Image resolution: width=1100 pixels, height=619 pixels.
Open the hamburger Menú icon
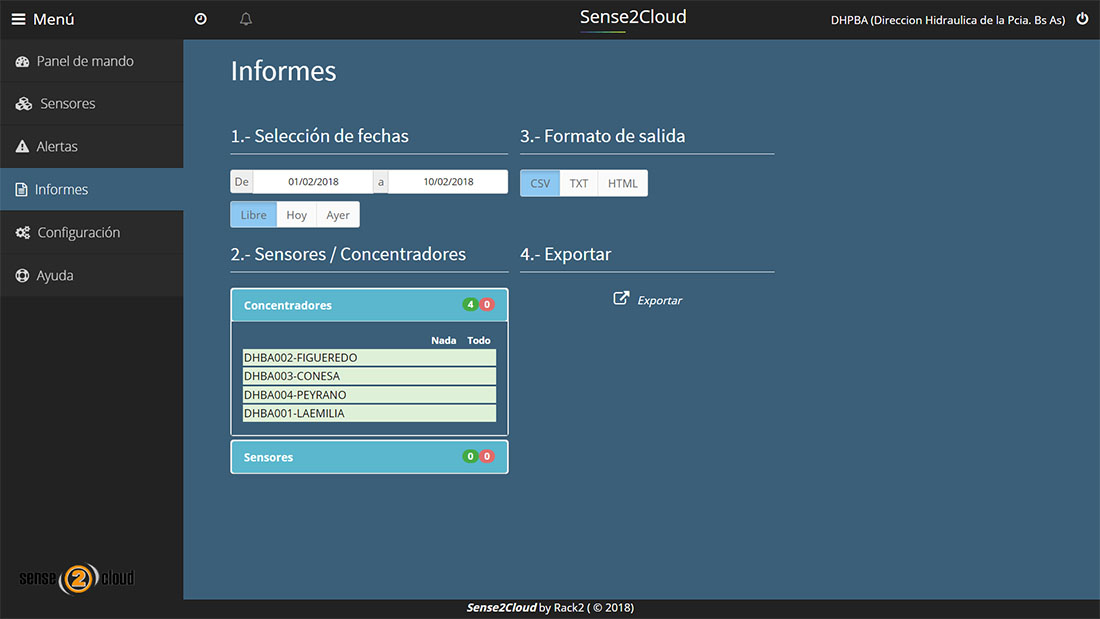(x=19, y=19)
